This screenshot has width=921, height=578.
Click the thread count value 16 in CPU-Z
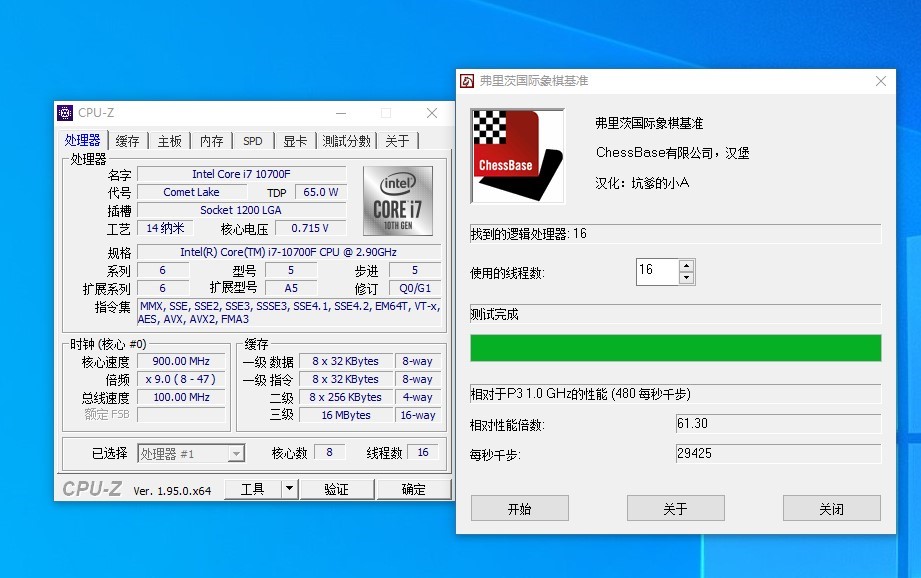[423, 452]
